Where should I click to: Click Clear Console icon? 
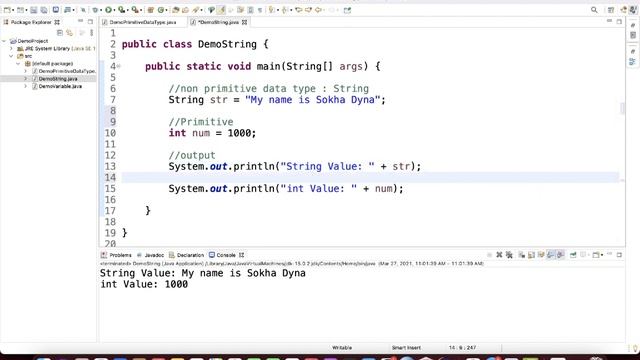point(522,255)
